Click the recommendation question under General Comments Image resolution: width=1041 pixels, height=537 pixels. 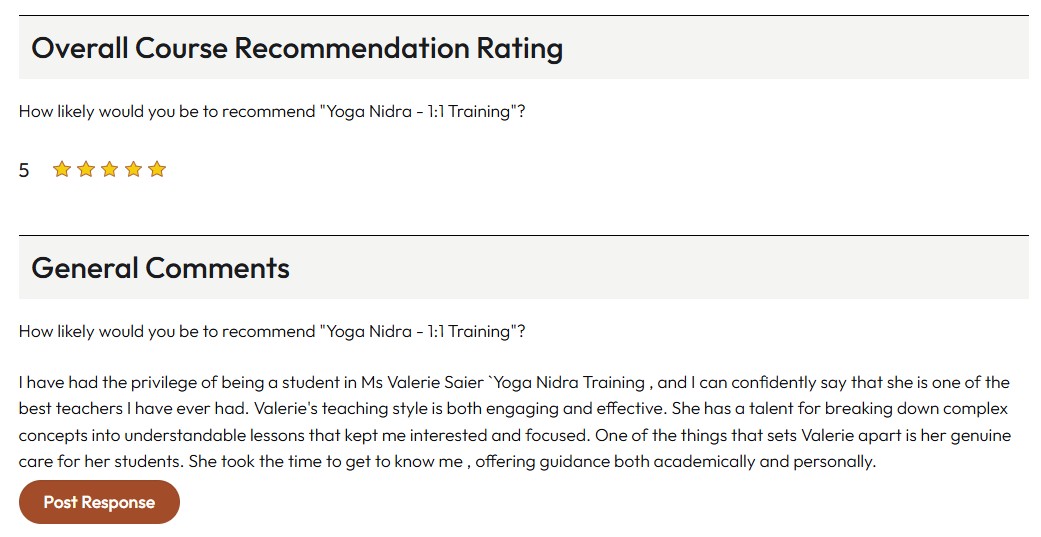point(272,332)
